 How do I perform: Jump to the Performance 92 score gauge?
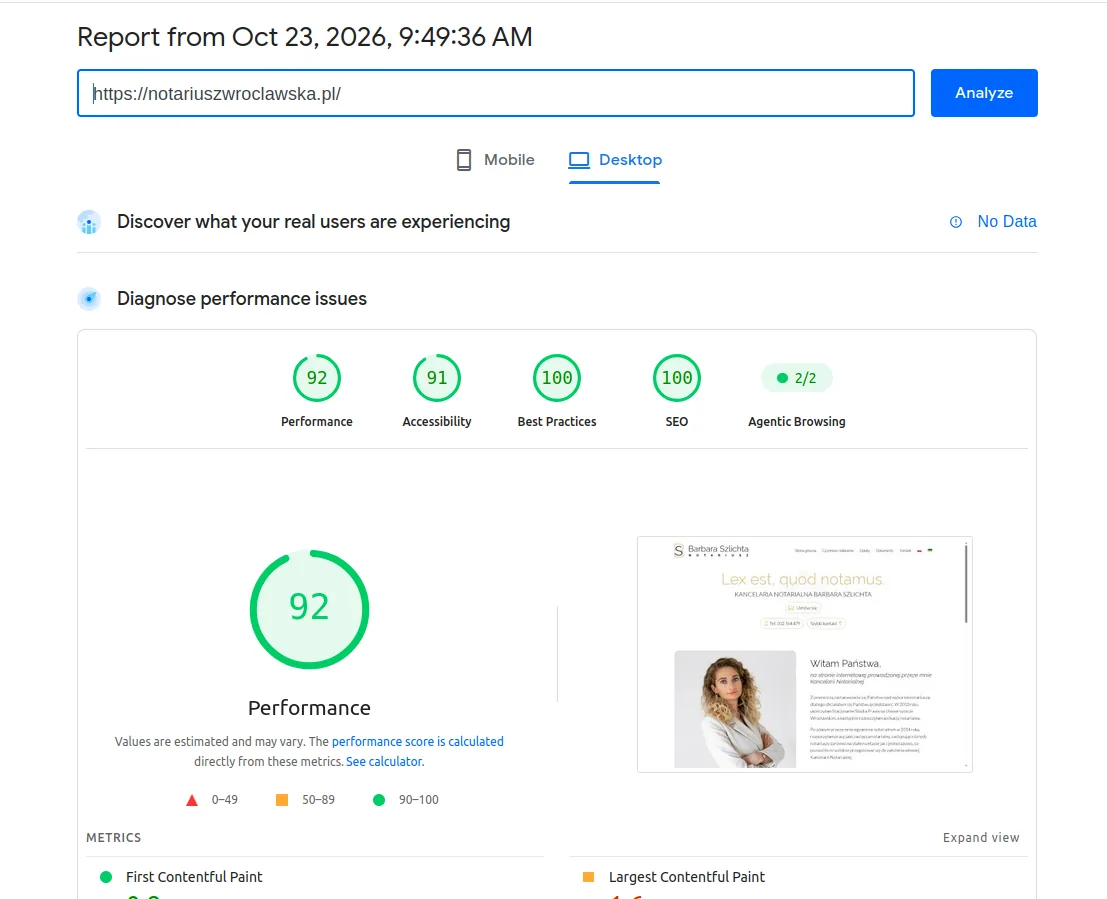click(x=316, y=378)
